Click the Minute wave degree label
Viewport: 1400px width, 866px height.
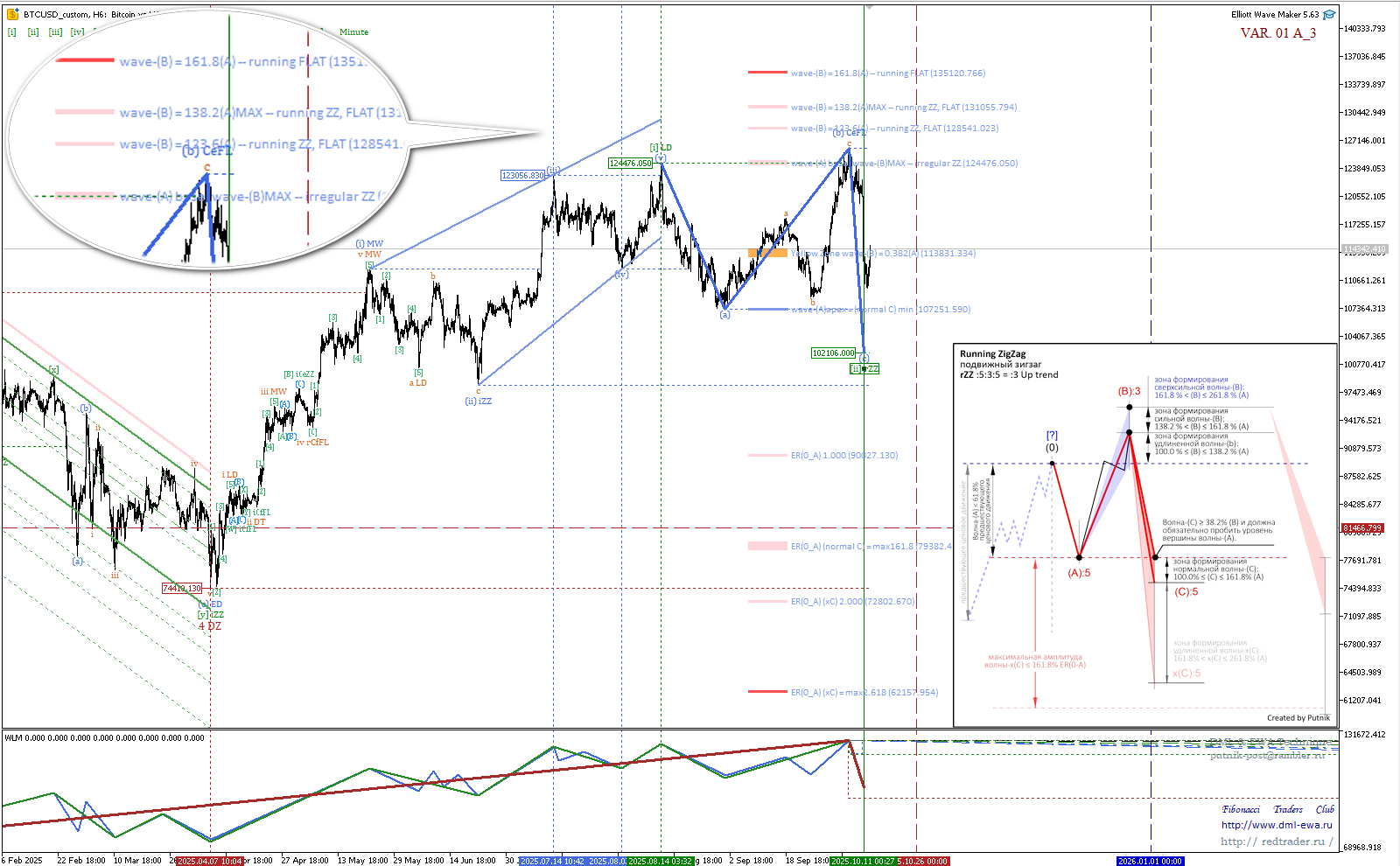tap(353, 32)
